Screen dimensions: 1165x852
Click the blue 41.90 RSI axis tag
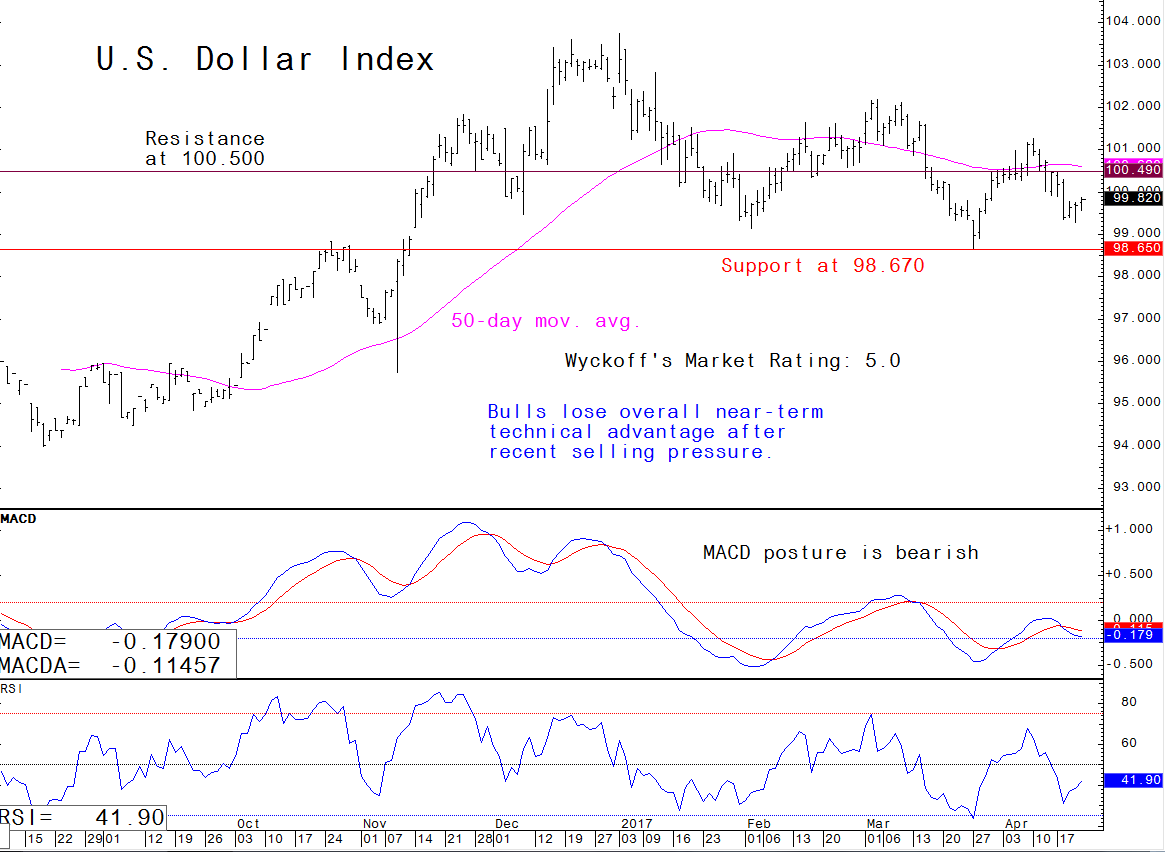(1132, 780)
